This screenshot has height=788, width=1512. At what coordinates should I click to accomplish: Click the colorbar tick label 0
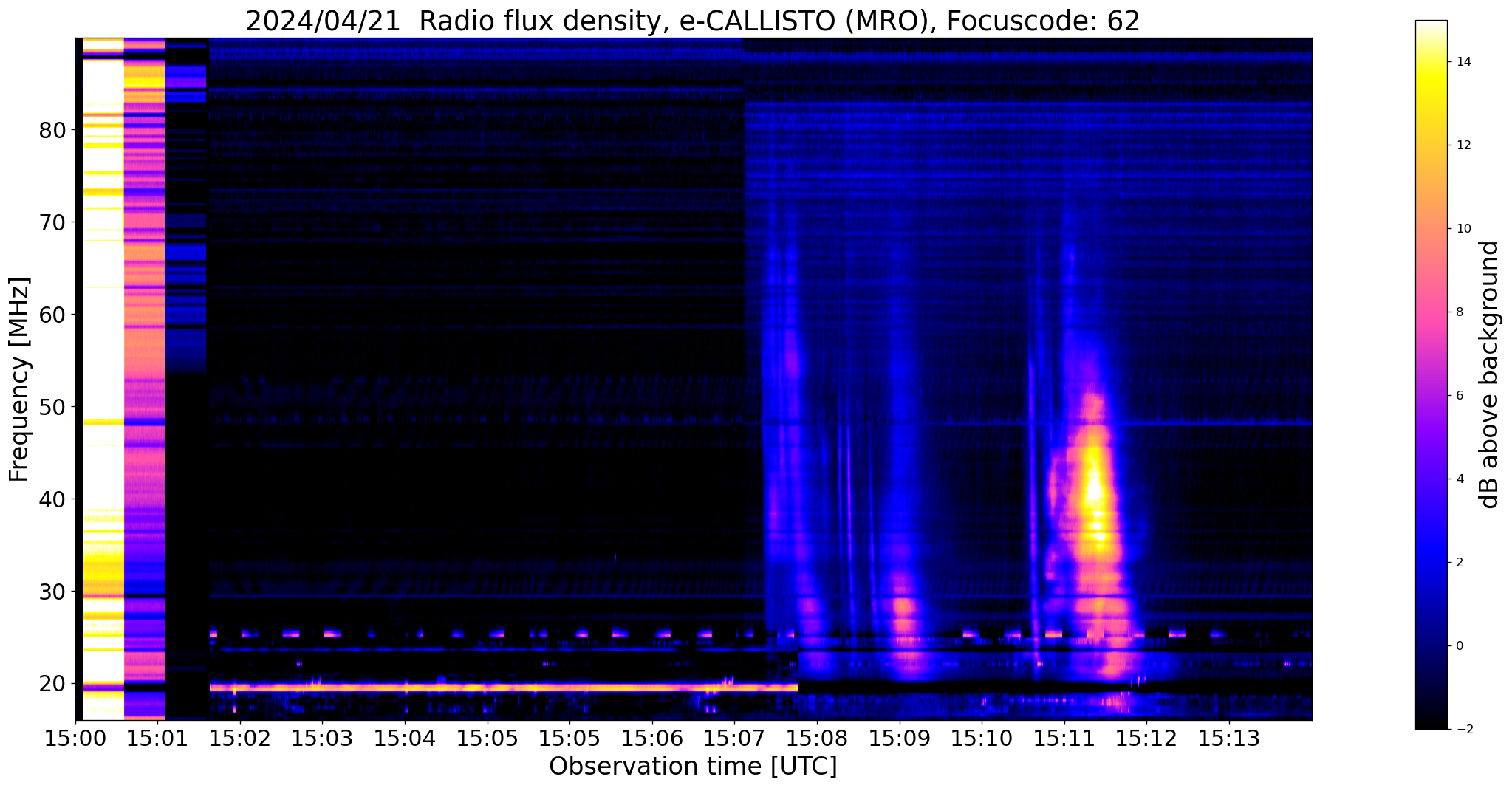(1459, 646)
